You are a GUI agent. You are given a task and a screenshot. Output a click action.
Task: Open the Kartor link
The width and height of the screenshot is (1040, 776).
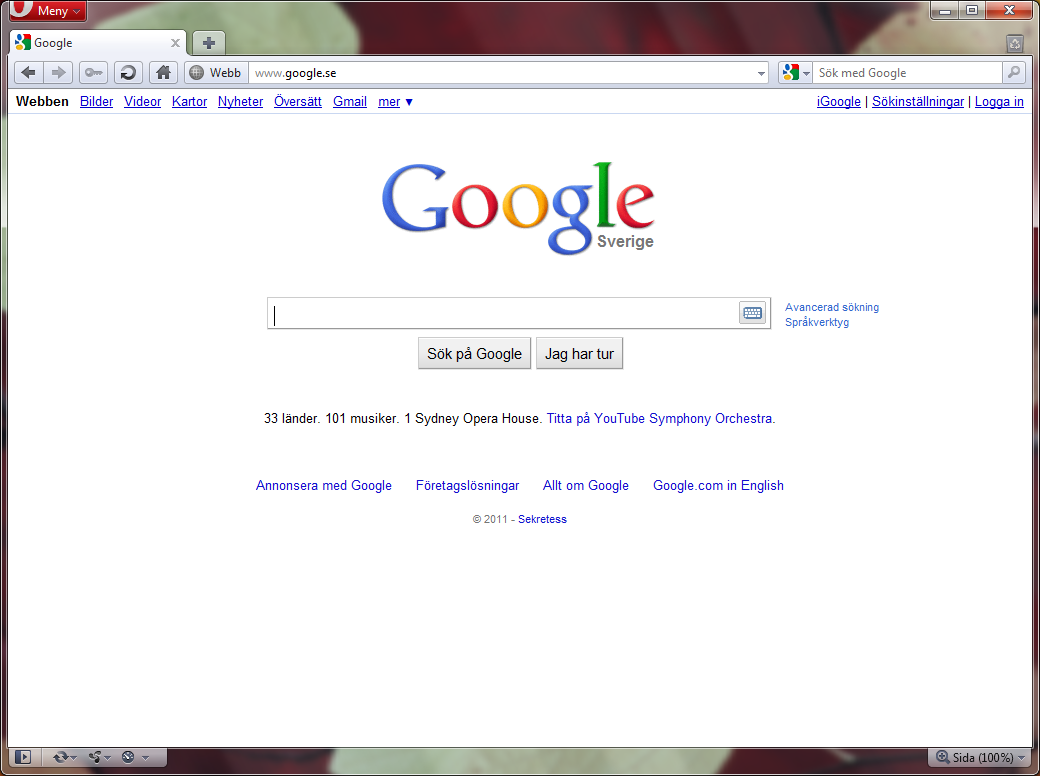click(189, 101)
